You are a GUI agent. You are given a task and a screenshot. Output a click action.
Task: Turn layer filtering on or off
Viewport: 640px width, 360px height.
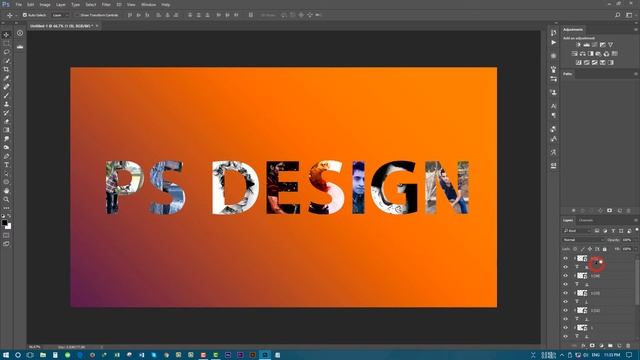(637, 230)
